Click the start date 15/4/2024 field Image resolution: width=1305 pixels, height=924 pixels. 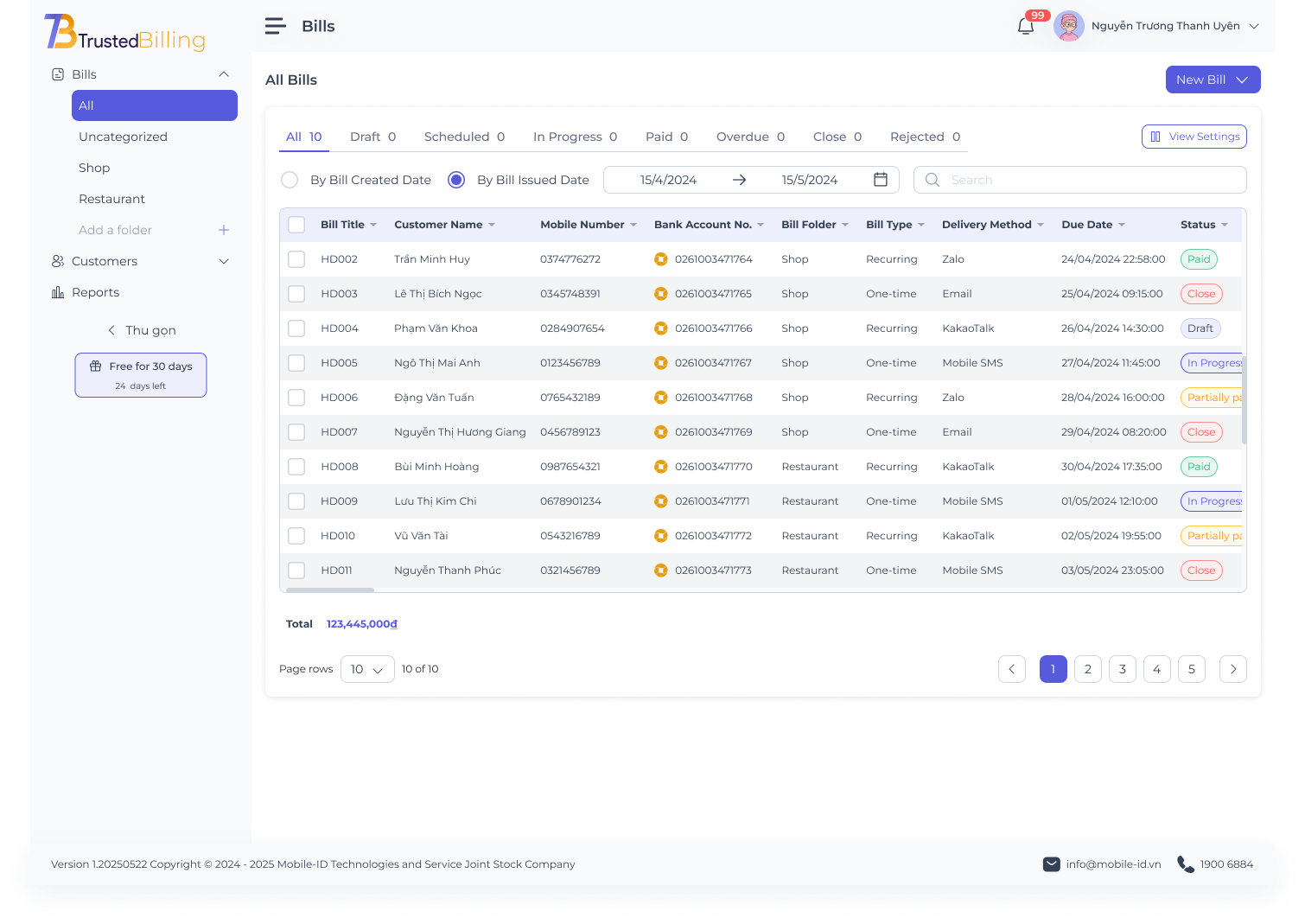[x=668, y=180]
